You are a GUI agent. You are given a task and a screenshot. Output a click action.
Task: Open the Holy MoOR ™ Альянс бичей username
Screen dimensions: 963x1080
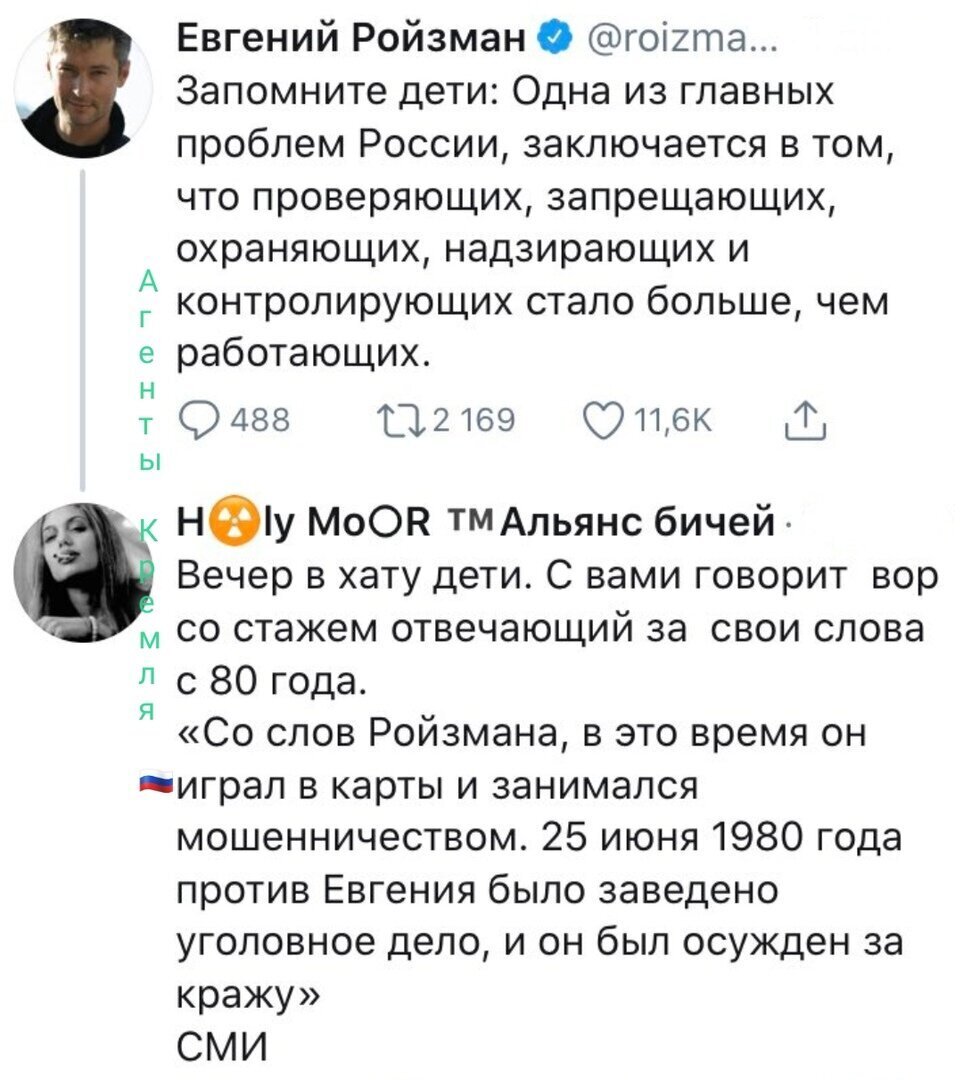tap(475, 522)
